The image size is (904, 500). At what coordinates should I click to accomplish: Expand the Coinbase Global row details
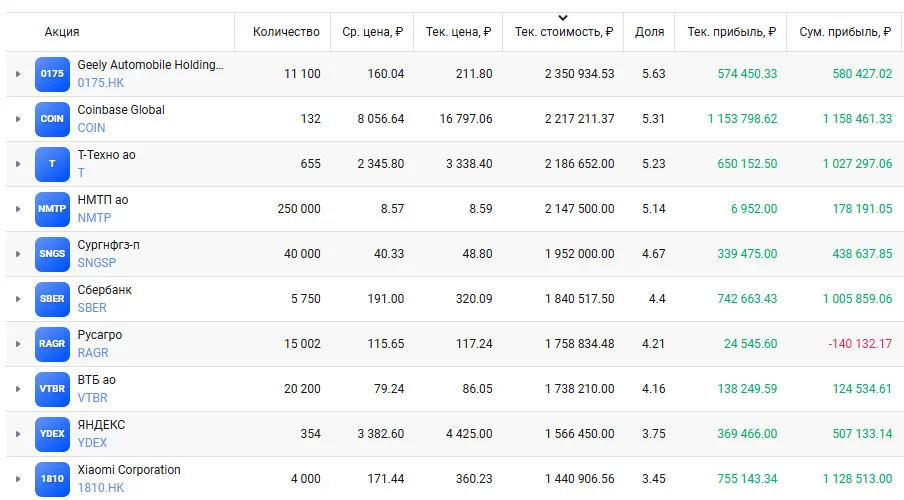point(18,119)
